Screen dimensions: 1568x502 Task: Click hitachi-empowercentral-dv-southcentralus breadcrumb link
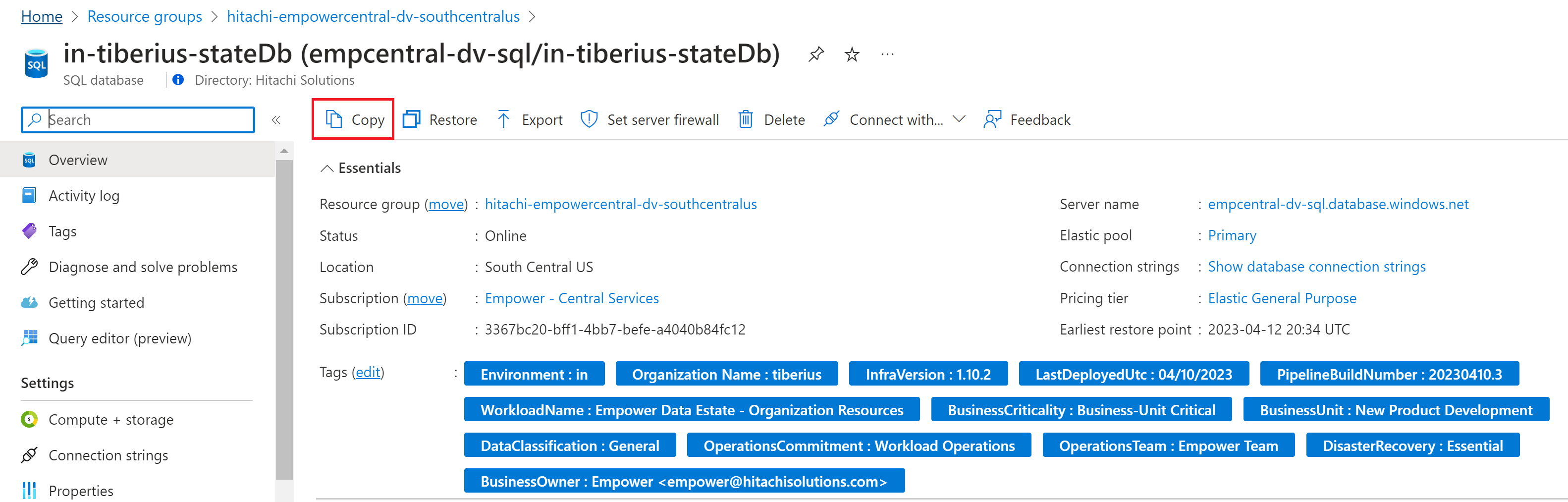373,16
